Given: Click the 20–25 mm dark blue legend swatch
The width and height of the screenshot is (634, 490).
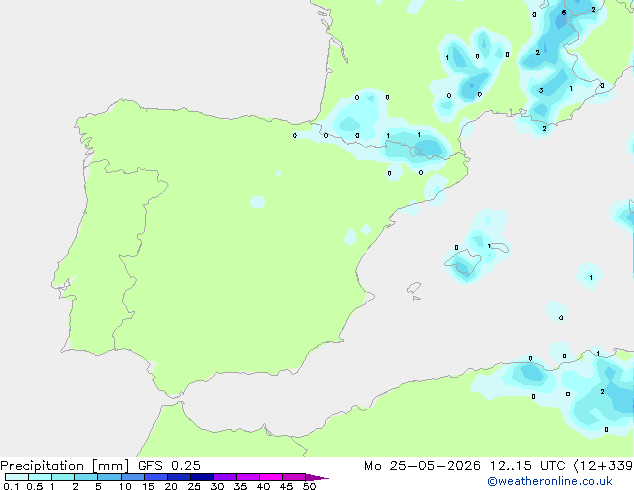Looking at the screenshot, I should [x=179, y=477].
